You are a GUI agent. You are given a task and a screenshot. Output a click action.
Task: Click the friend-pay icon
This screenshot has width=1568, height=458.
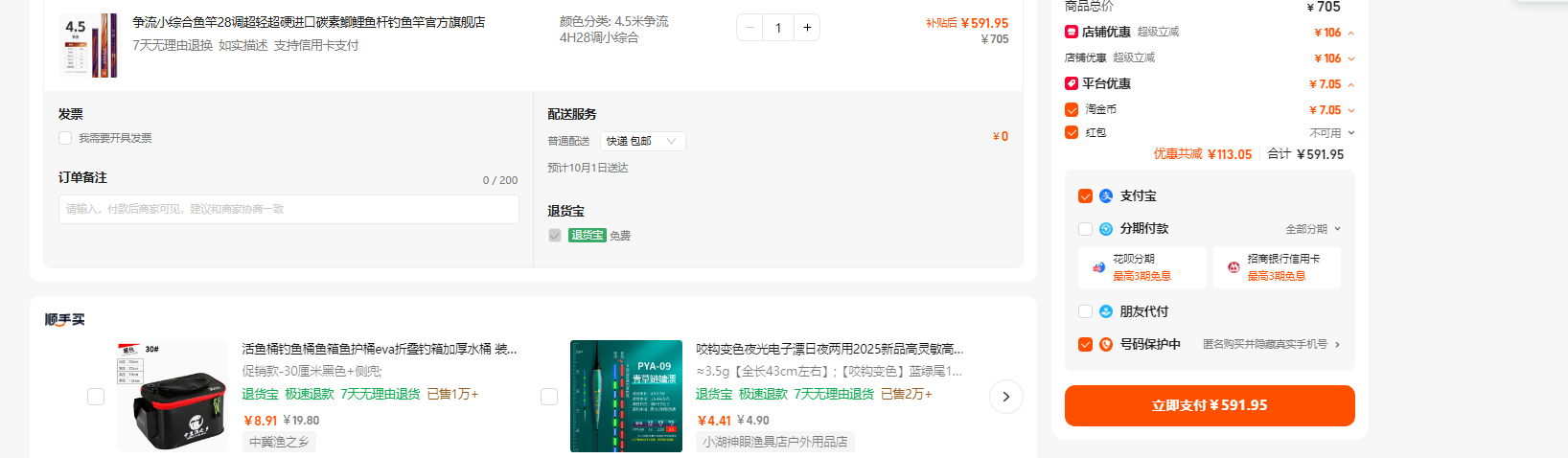[1106, 311]
